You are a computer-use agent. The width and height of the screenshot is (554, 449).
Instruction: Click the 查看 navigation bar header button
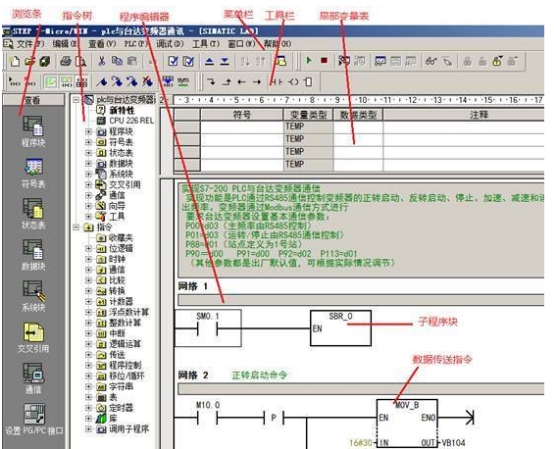pos(33,100)
